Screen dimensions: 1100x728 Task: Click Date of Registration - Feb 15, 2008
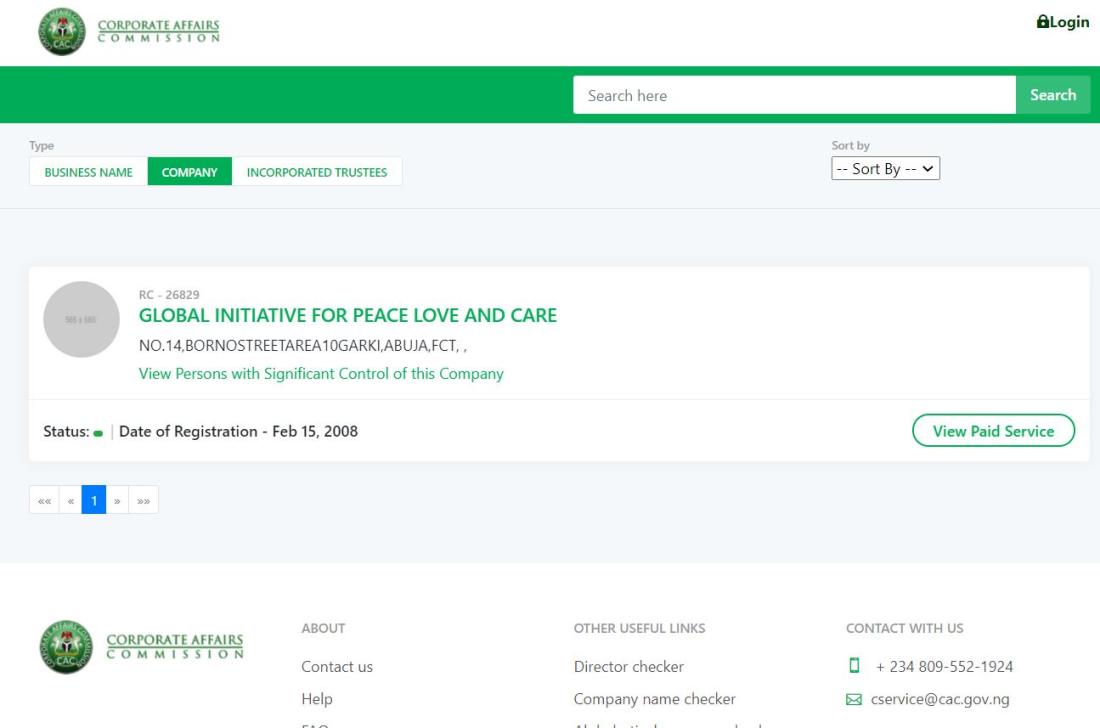239,431
